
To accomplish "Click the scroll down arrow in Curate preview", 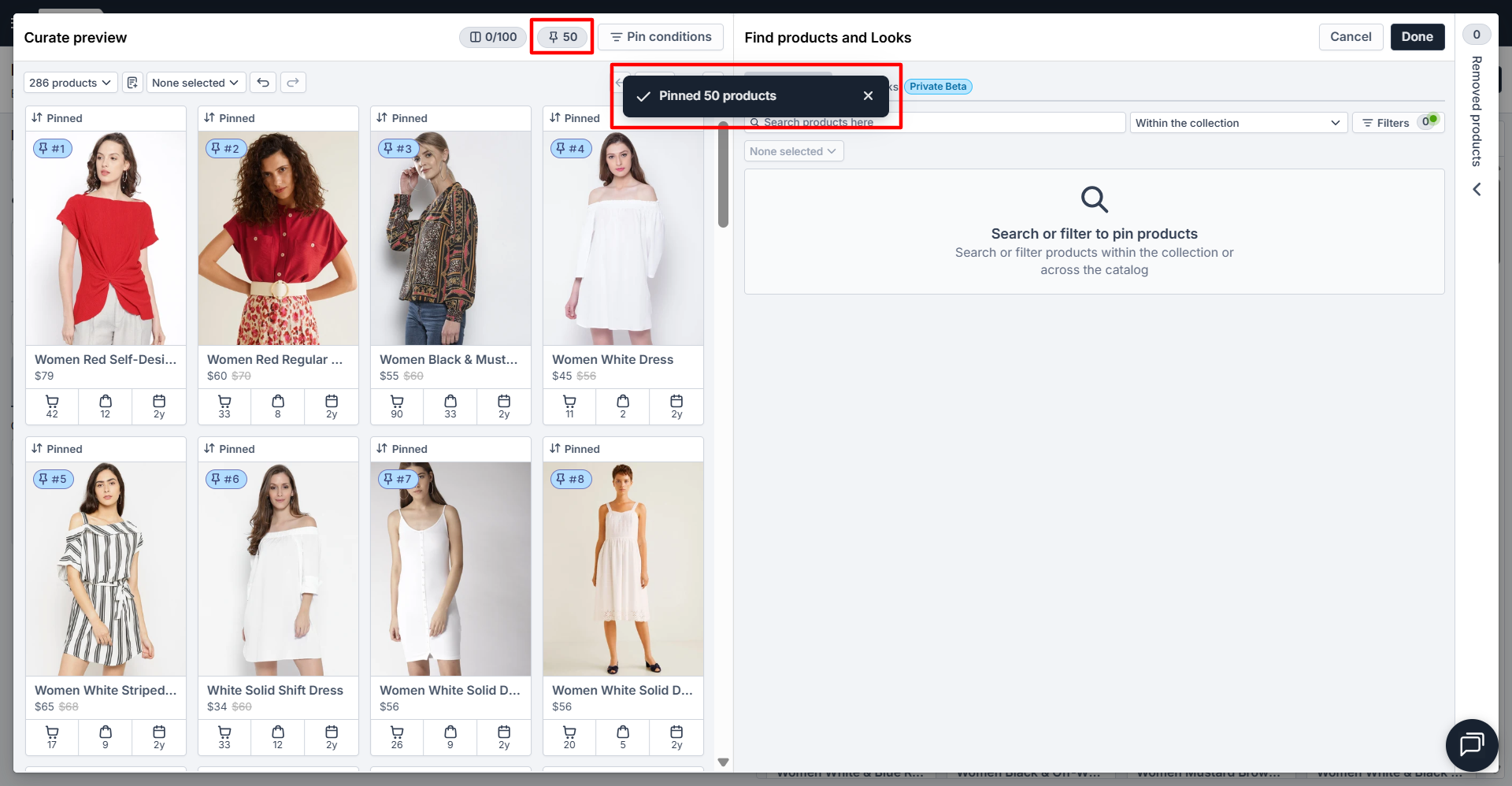I will [x=723, y=762].
